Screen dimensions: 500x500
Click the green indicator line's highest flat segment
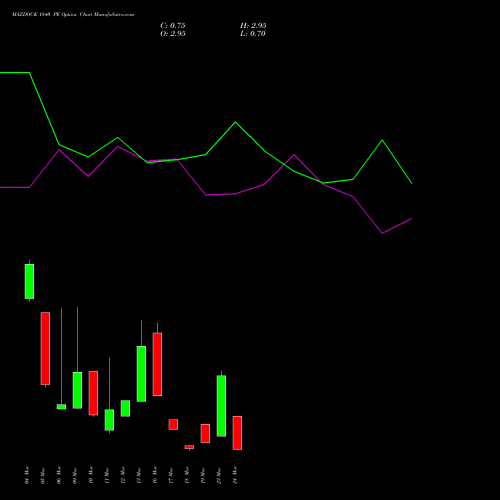coord(15,72)
